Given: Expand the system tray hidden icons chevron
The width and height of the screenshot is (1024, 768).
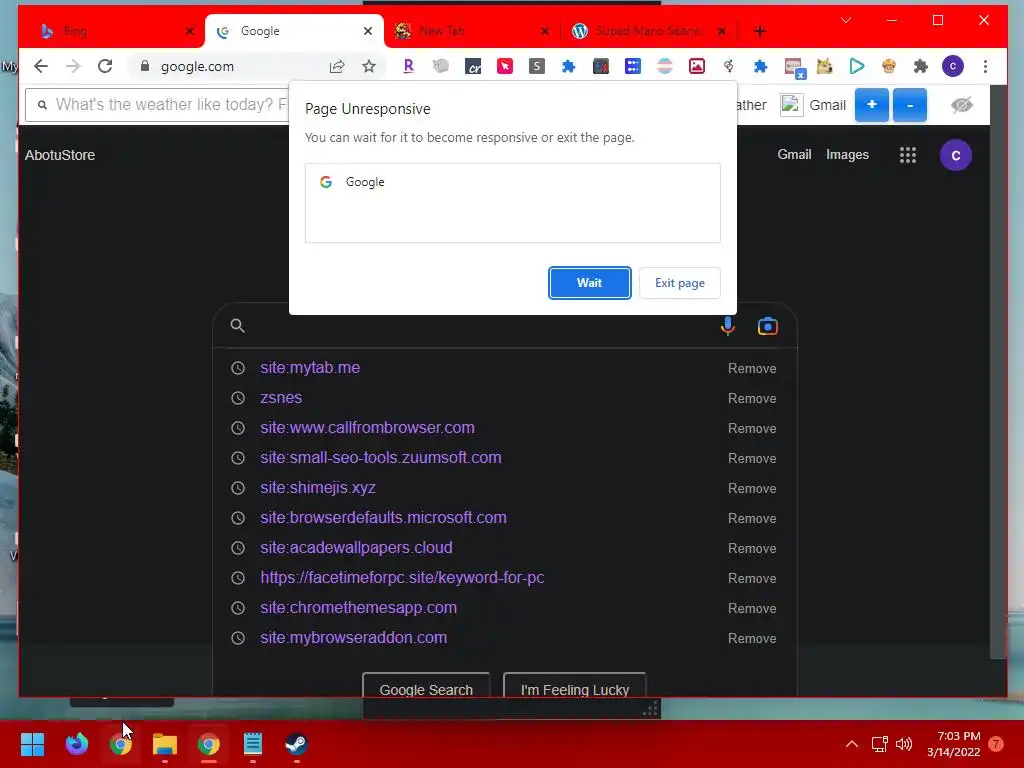Looking at the screenshot, I should pos(852,744).
